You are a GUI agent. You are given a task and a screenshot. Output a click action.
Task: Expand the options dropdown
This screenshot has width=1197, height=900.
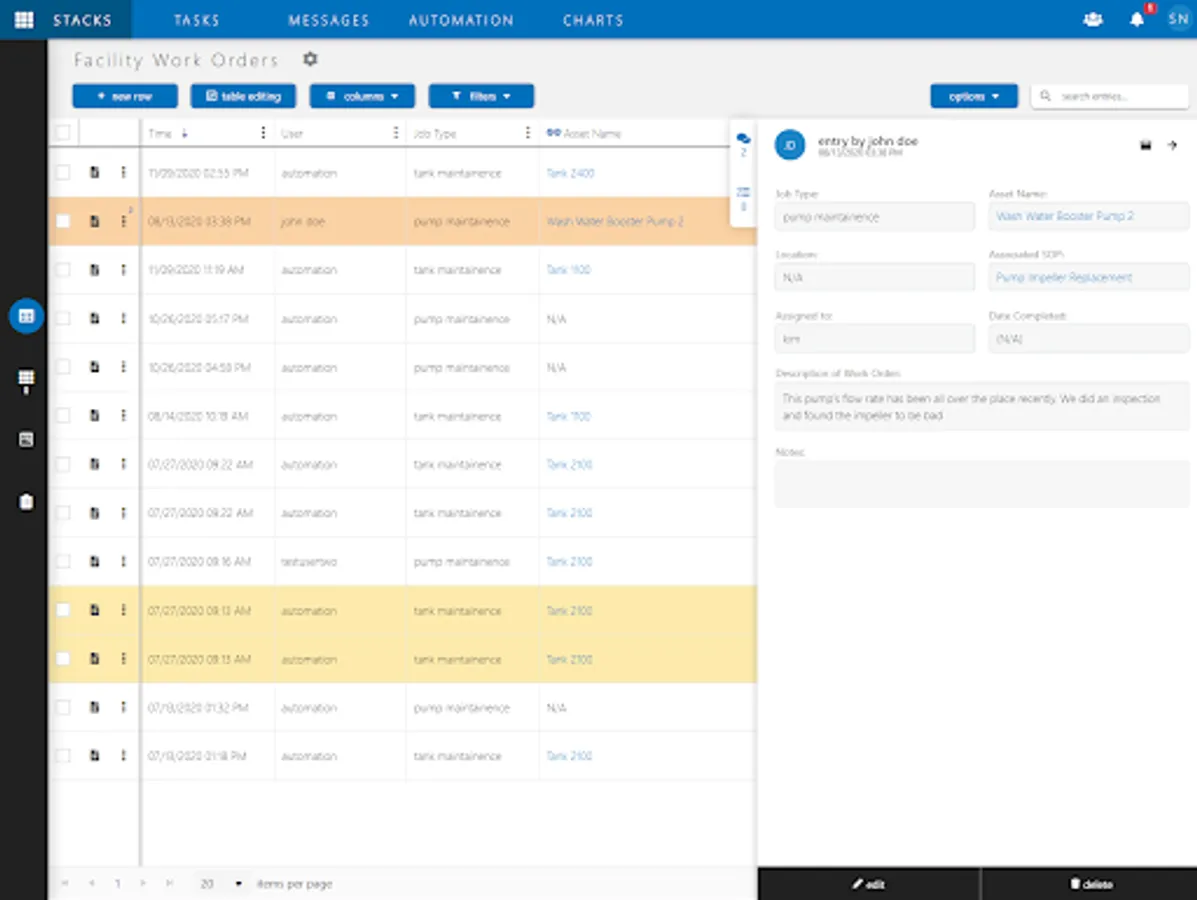[x=973, y=96]
